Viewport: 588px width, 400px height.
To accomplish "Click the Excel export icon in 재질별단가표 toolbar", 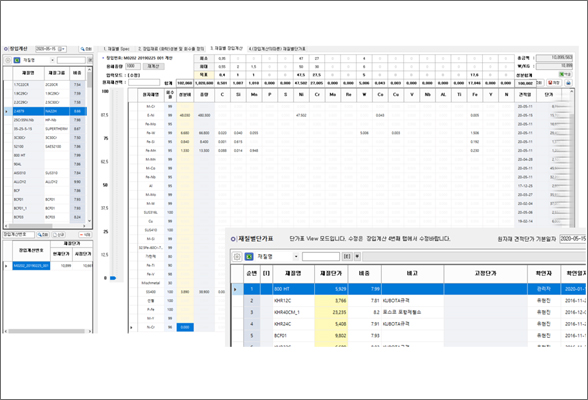I will coord(249,256).
